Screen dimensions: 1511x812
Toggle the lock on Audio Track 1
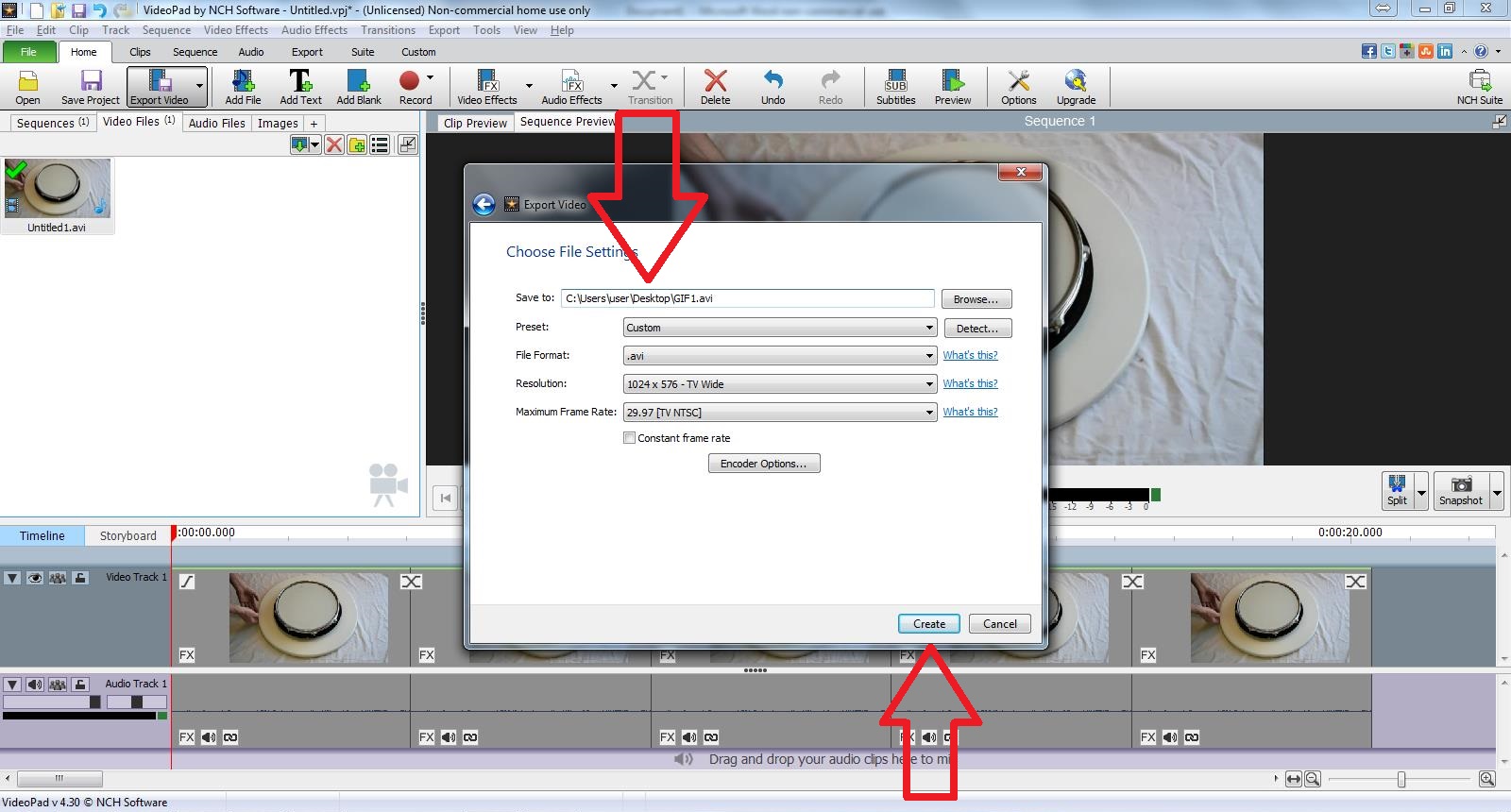point(80,685)
